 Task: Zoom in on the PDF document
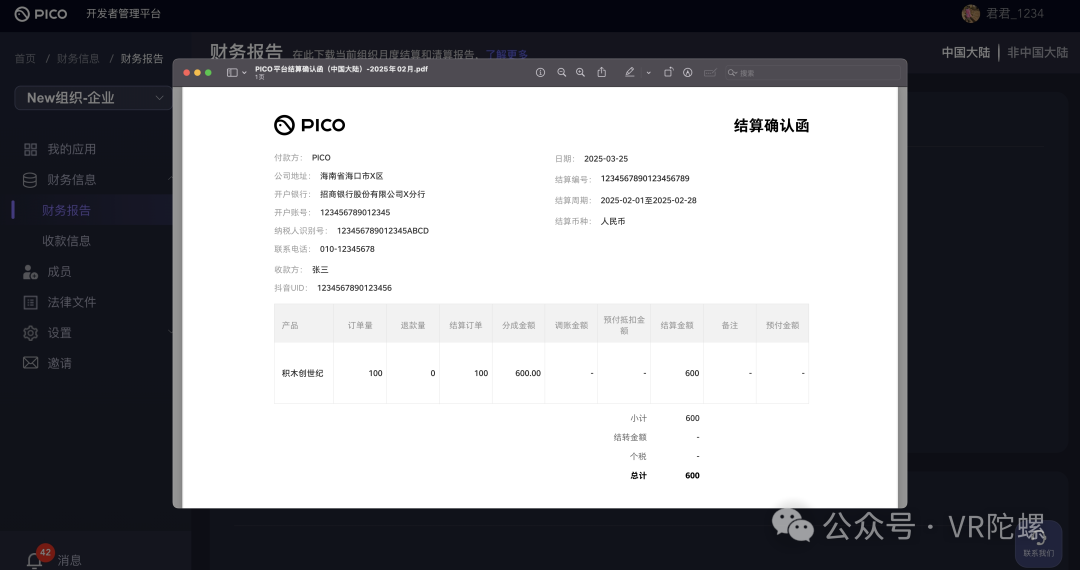point(580,72)
